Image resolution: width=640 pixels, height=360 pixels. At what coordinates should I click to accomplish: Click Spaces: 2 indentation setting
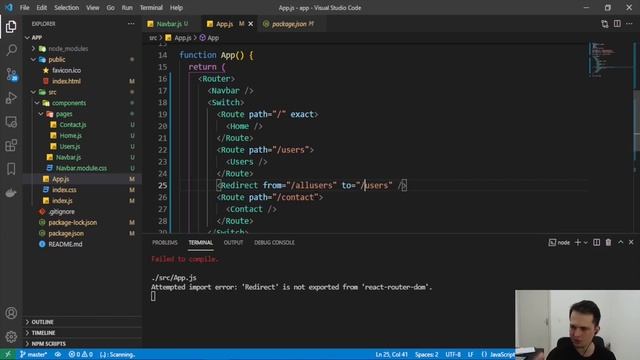point(427,354)
